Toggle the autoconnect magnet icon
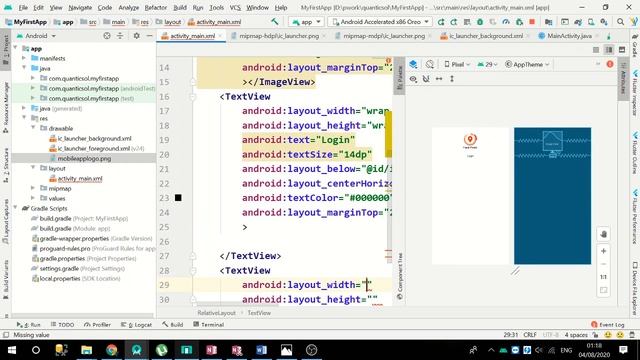This screenshot has width=640, height=360. 426,79
